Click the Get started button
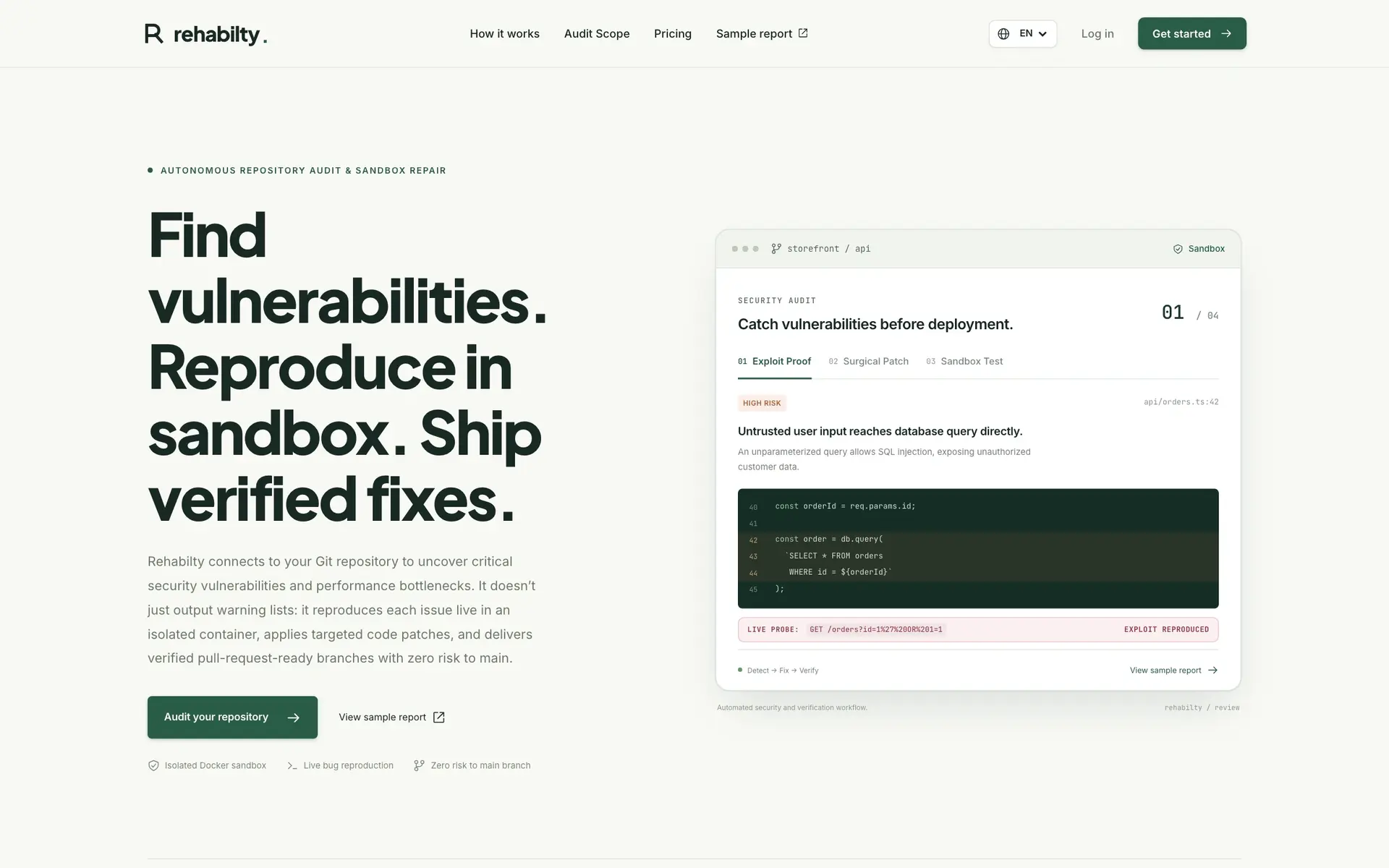1389x868 pixels. click(1192, 33)
